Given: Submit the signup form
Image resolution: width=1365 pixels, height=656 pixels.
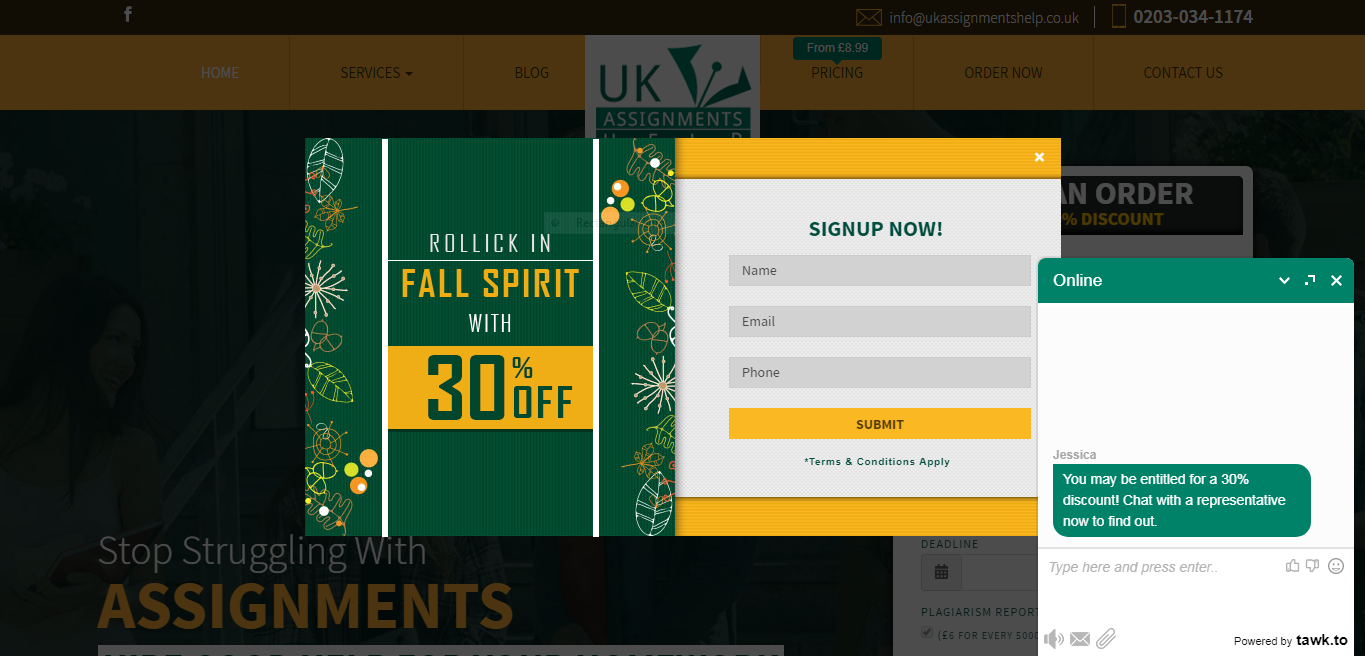Looking at the screenshot, I should tap(880, 424).
